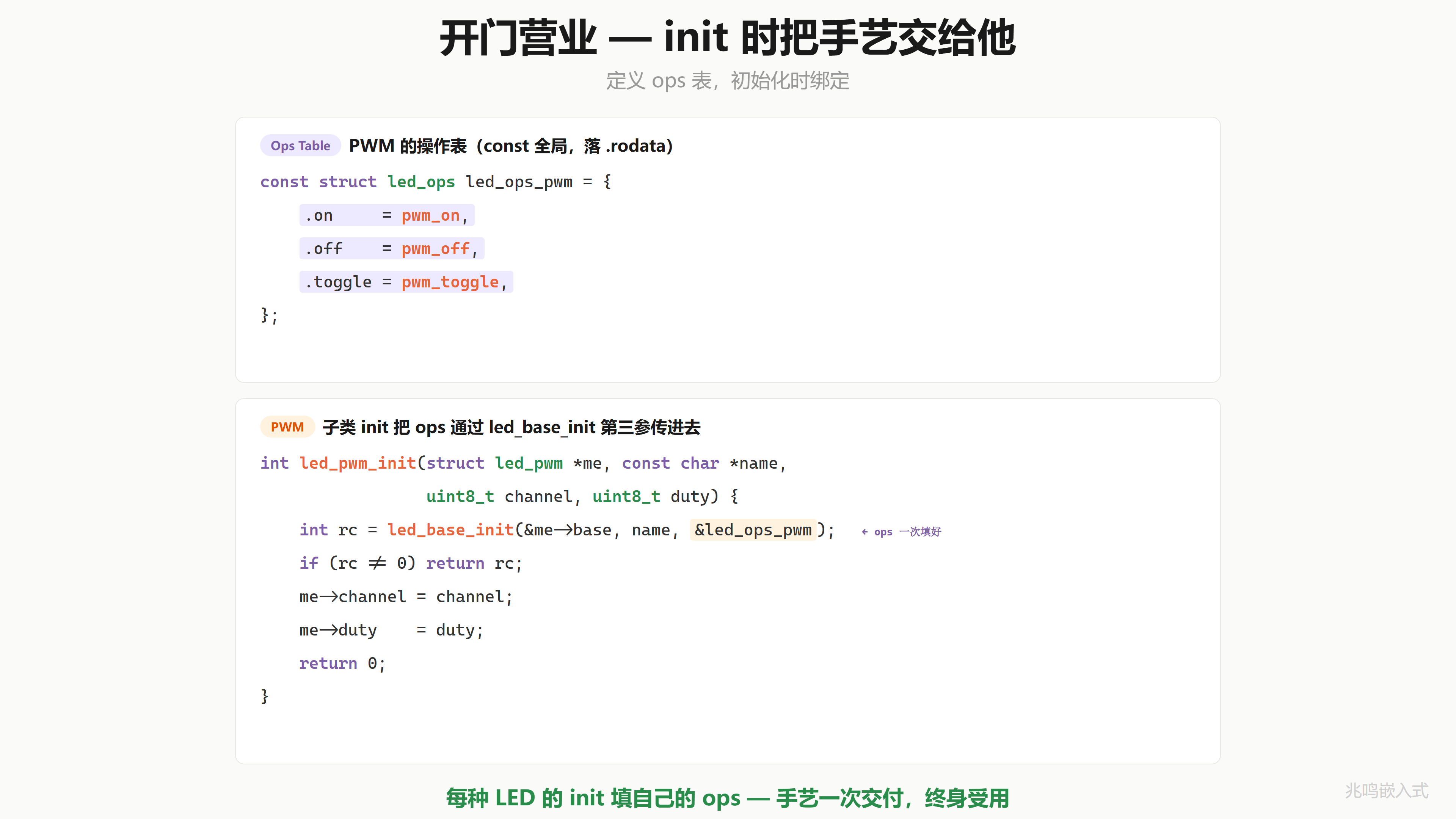Viewport: 1456px width, 819px height.
Task: Click line const struct led_ops led_ops_pwm = {
Action: [436, 182]
